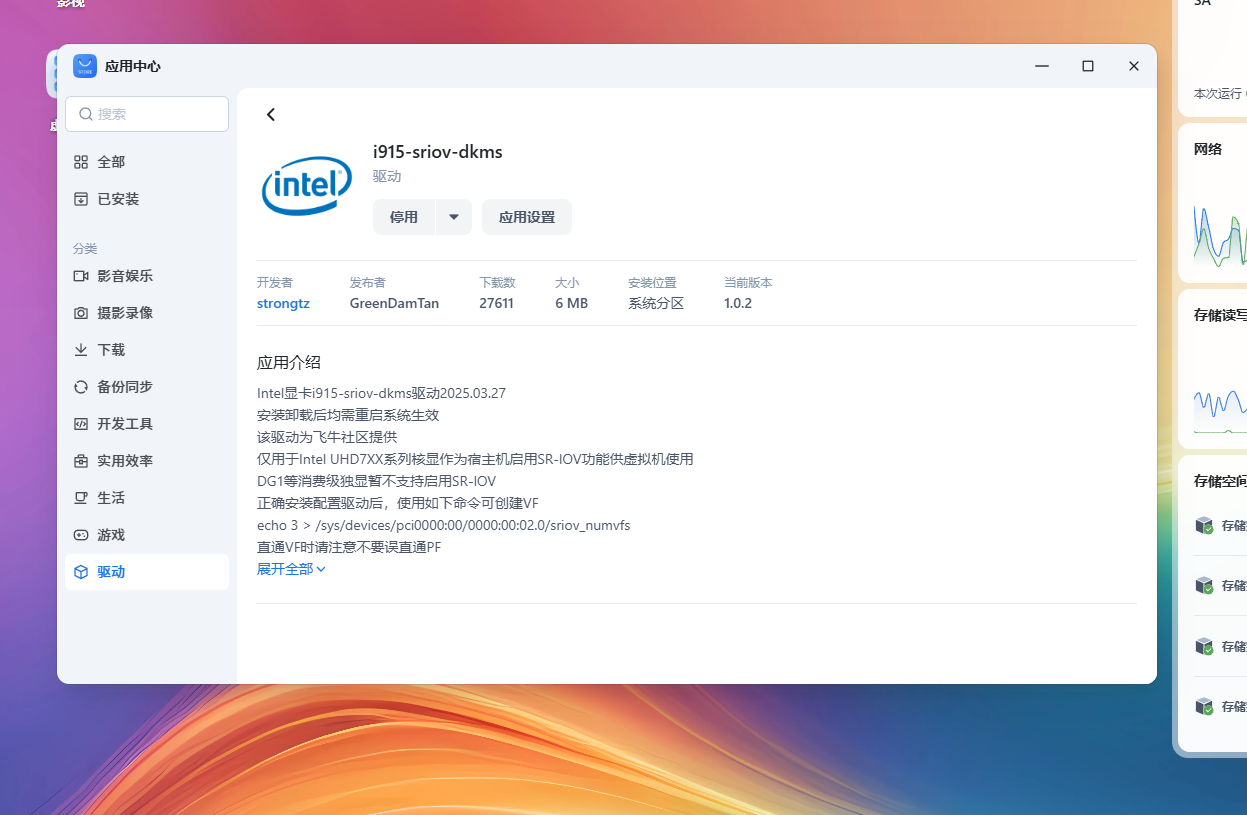Click the first storage volume icon in 存储空间
1247x815 pixels.
[x=1204, y=526]
